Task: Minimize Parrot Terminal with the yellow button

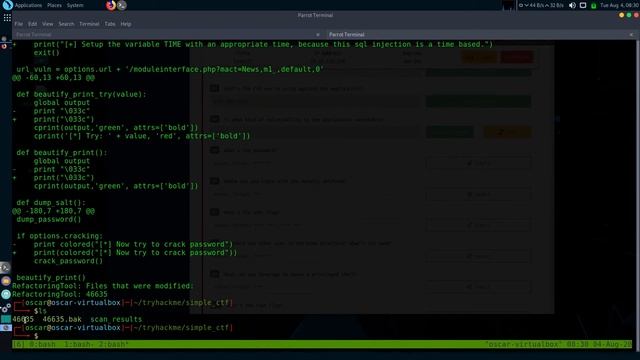Action: [621, 15]
